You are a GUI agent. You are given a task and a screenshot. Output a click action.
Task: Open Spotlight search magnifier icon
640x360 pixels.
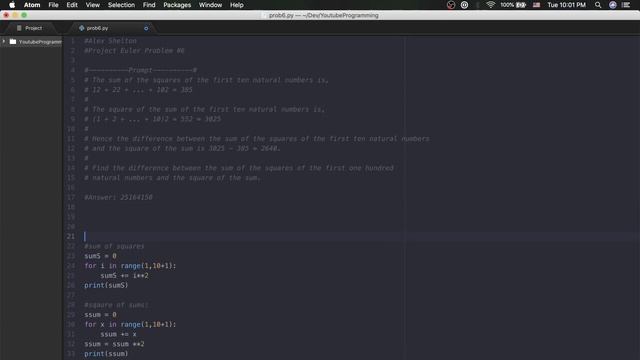click(598, 5)
